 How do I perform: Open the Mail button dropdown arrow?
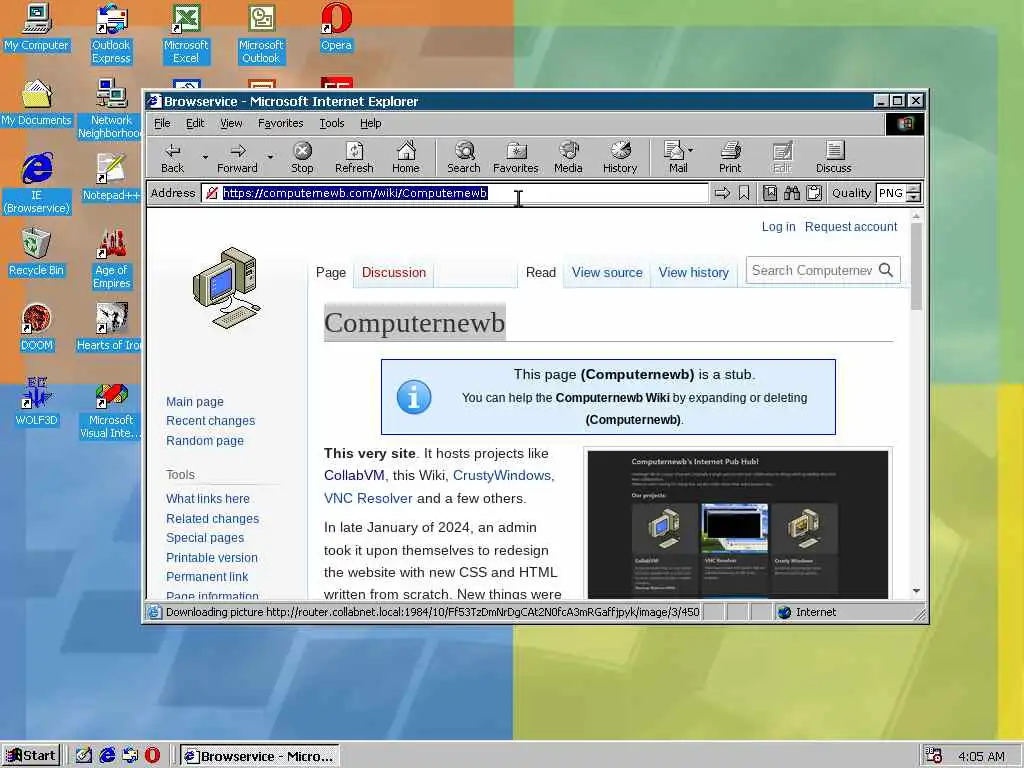pos(690,150)
